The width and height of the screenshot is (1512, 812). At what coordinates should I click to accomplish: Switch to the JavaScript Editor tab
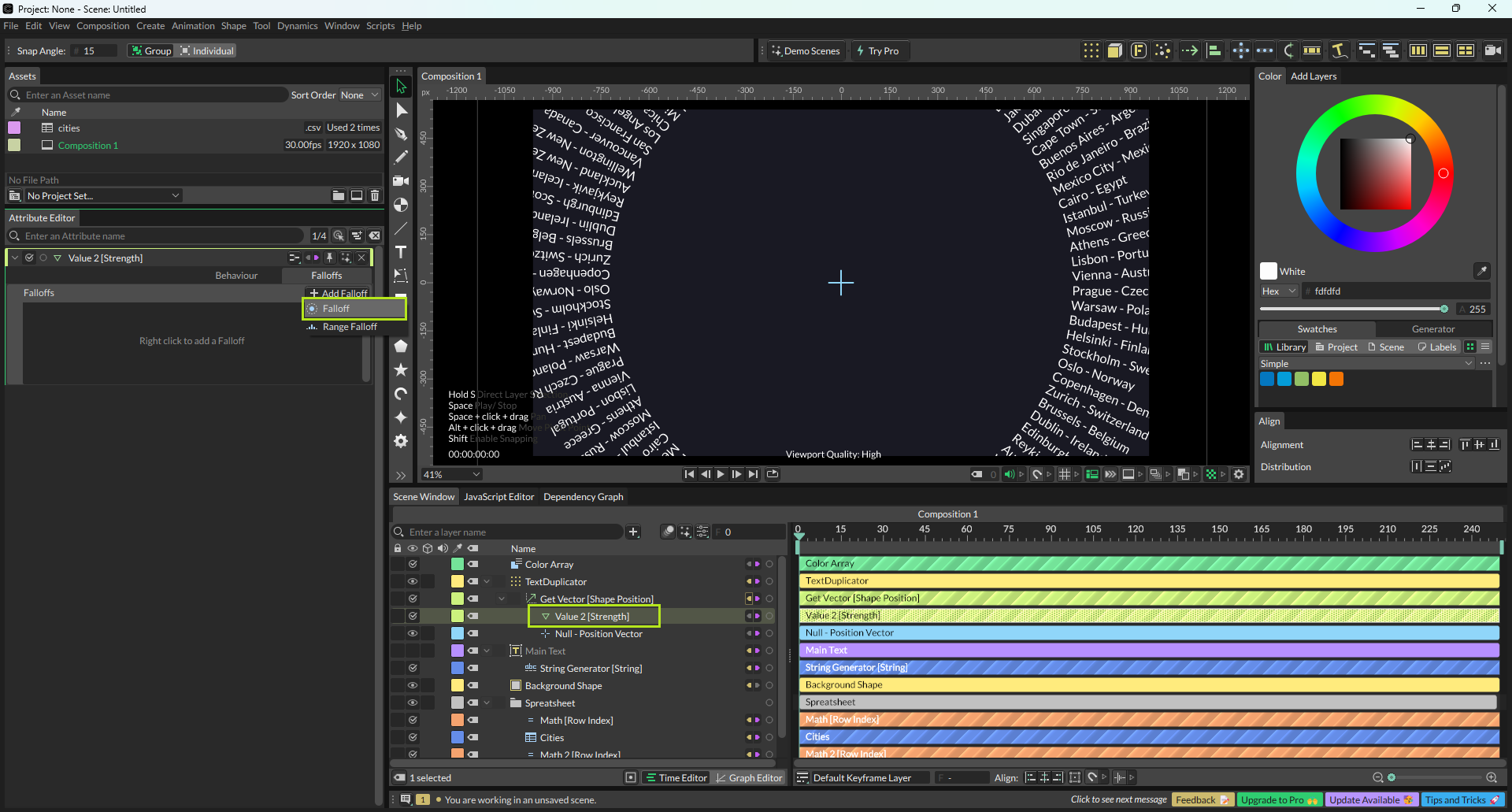point(498,497)
